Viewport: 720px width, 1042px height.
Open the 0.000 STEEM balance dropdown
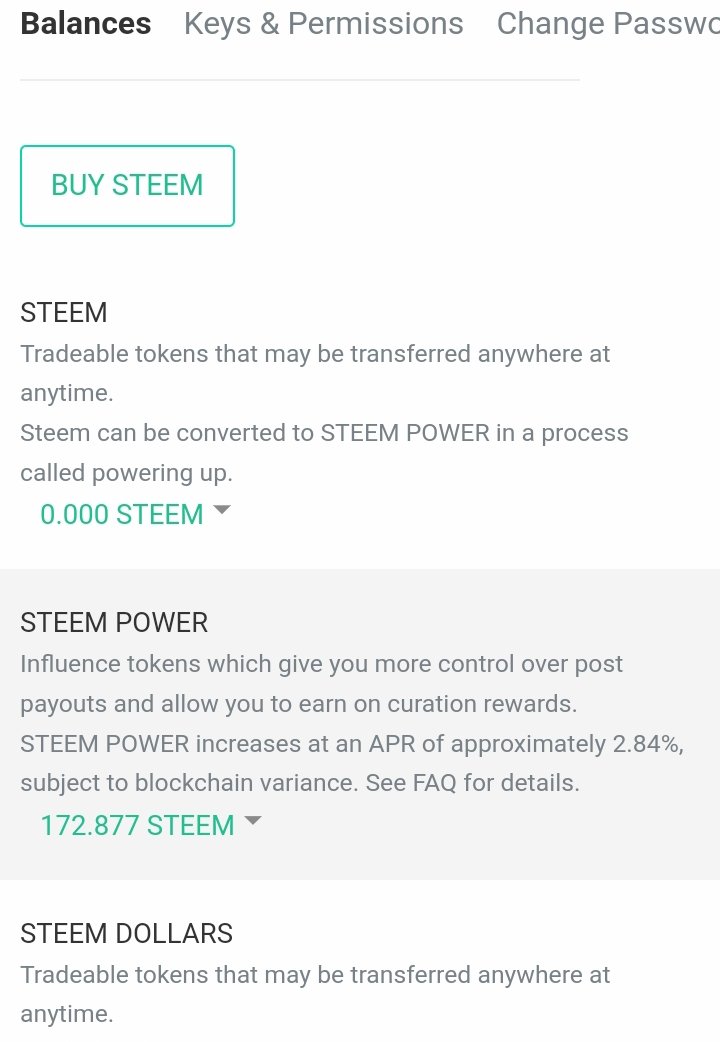(x=122, y=514)
